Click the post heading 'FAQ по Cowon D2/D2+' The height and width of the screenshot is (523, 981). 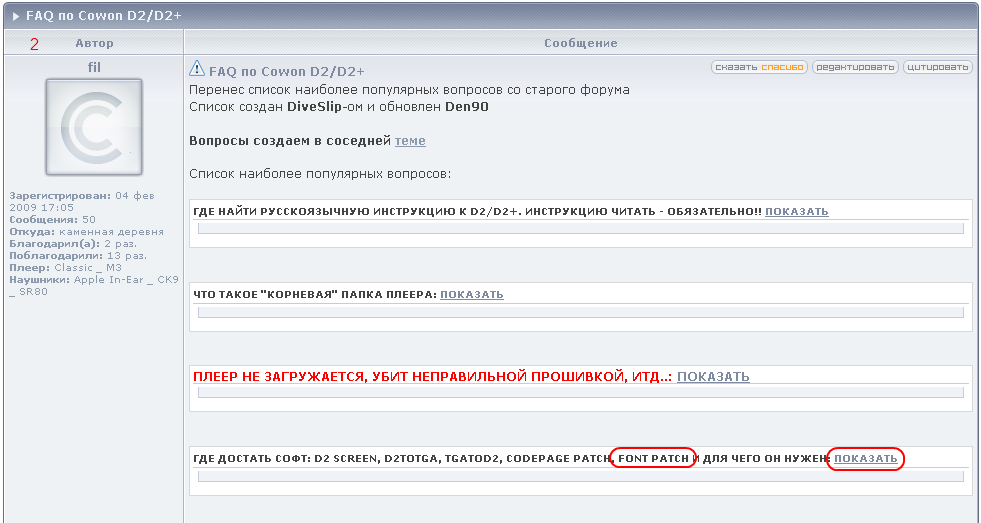[x=287, y=71]
